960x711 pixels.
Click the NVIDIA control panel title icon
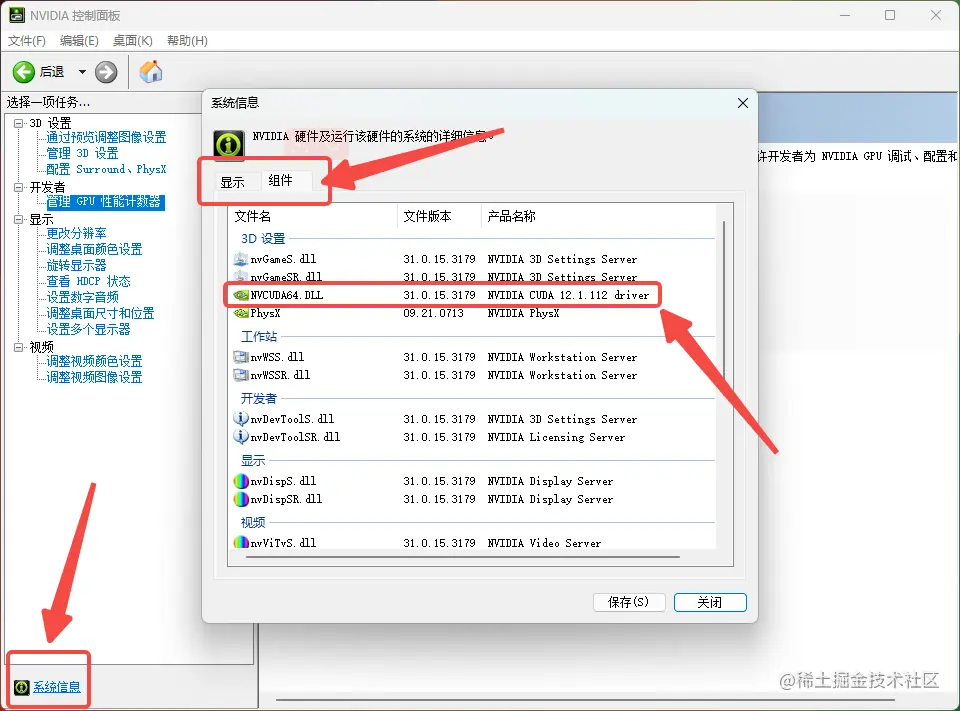[17, 15]
